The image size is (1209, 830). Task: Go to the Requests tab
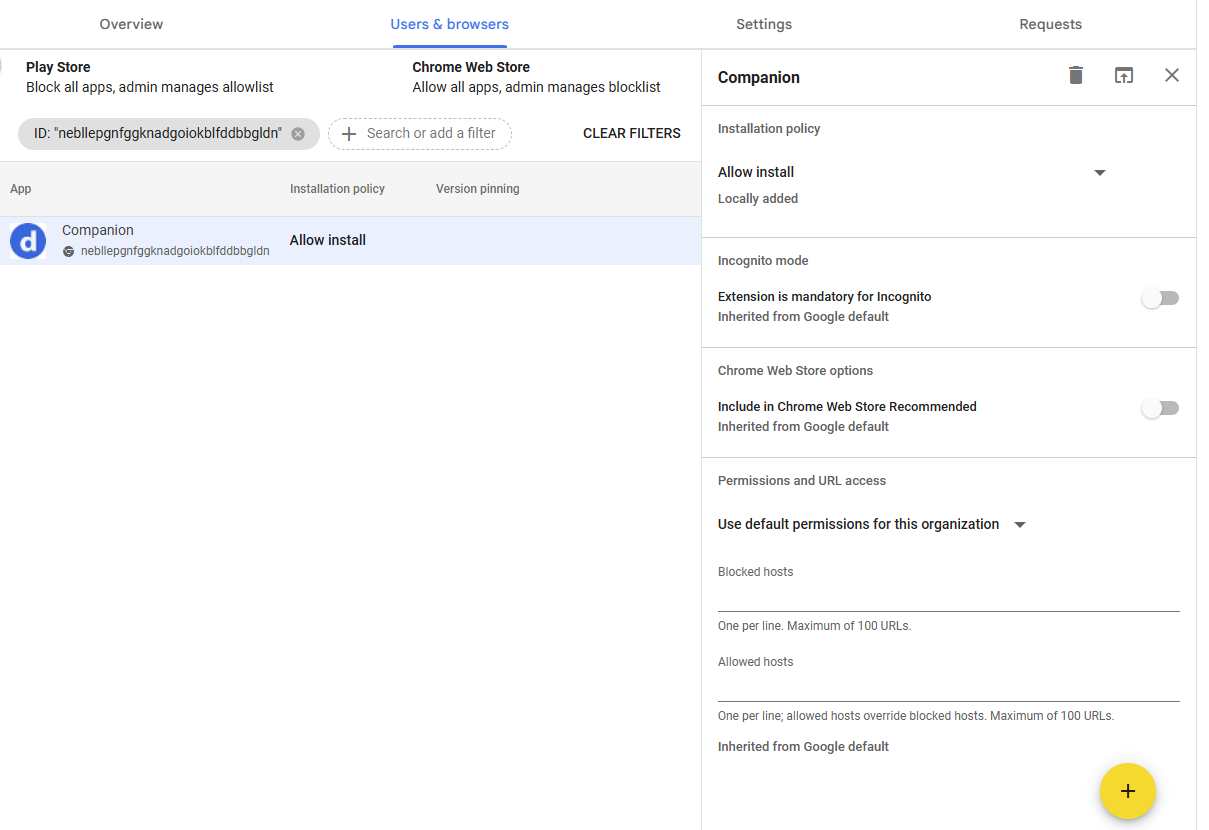tap(1050, 24)
